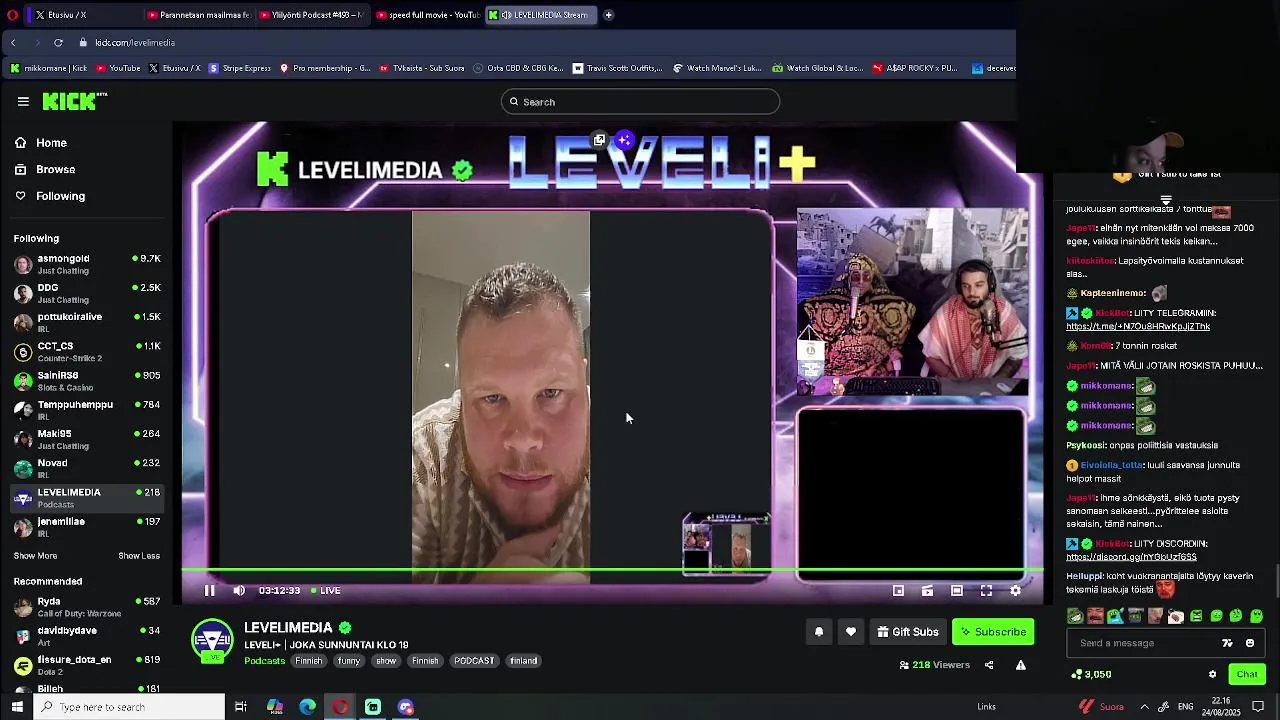Select the funny tag
The image size is (1280, 720).
[349, 661]
